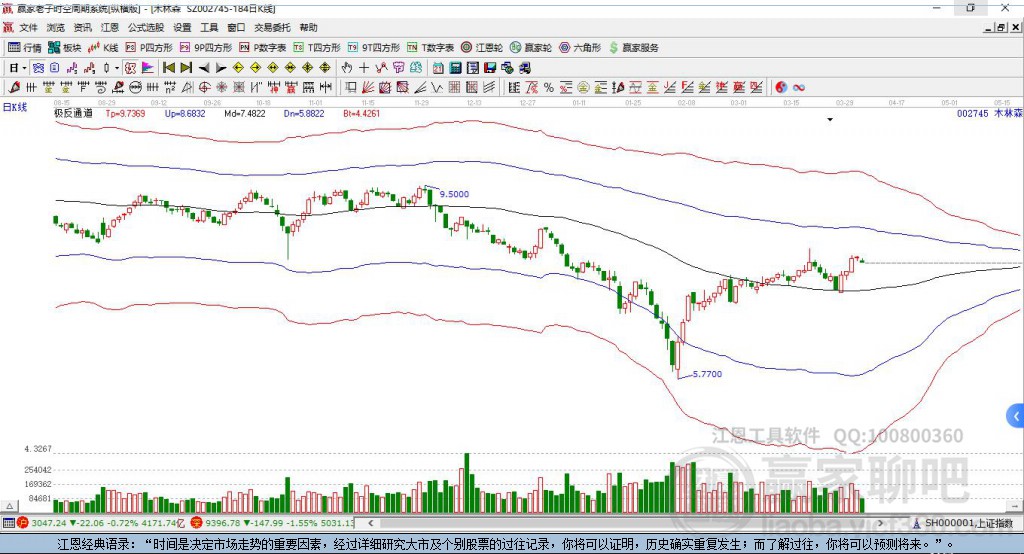This screenshot has height=554, width=1024.
Task: Open the 9T四方形 tool
Action: pos(374,48)
